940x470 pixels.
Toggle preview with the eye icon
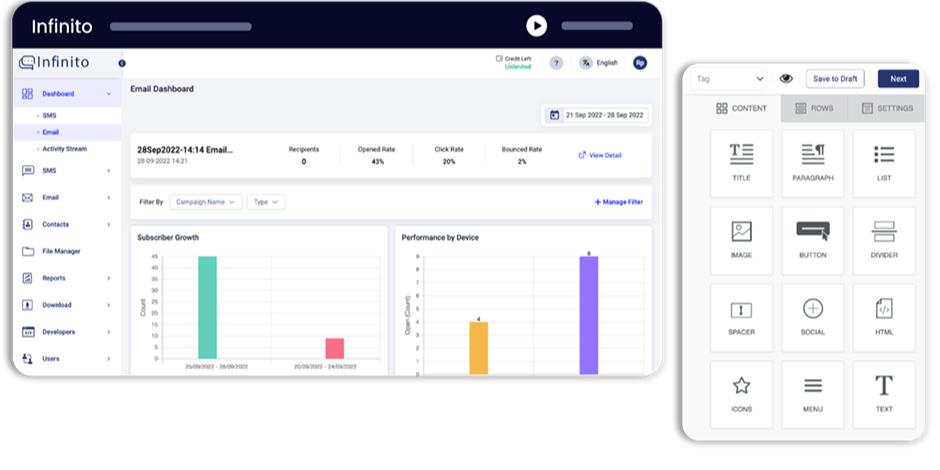point(786,79)
